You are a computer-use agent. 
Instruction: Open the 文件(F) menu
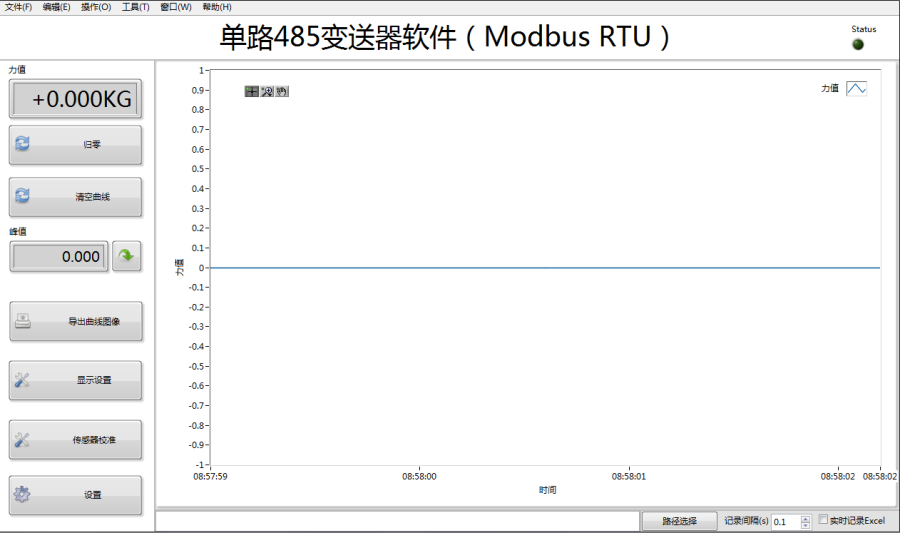(18, 7)
